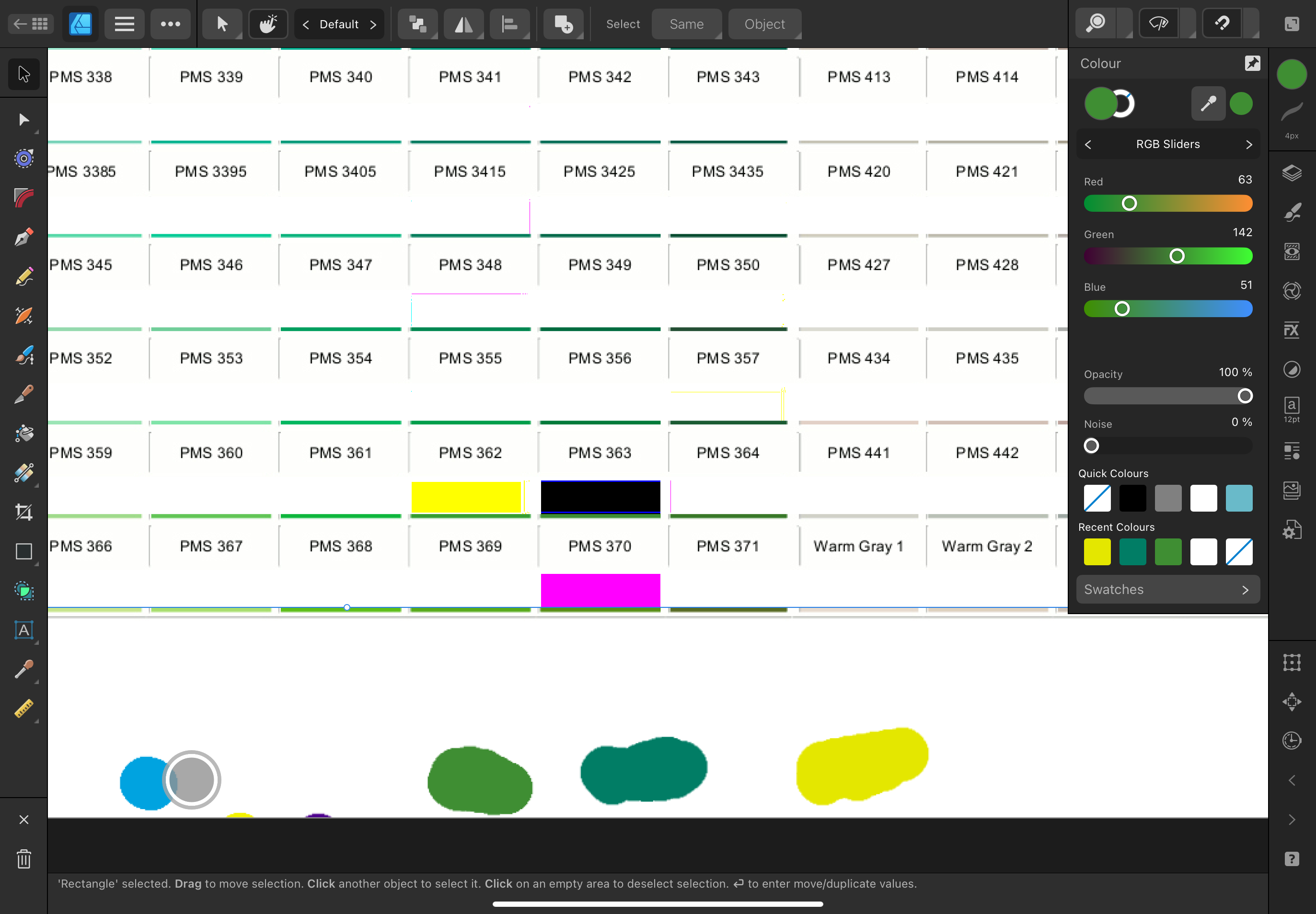Open the Brushes studio panel
1316x914 pixels.
(1292, 213)
